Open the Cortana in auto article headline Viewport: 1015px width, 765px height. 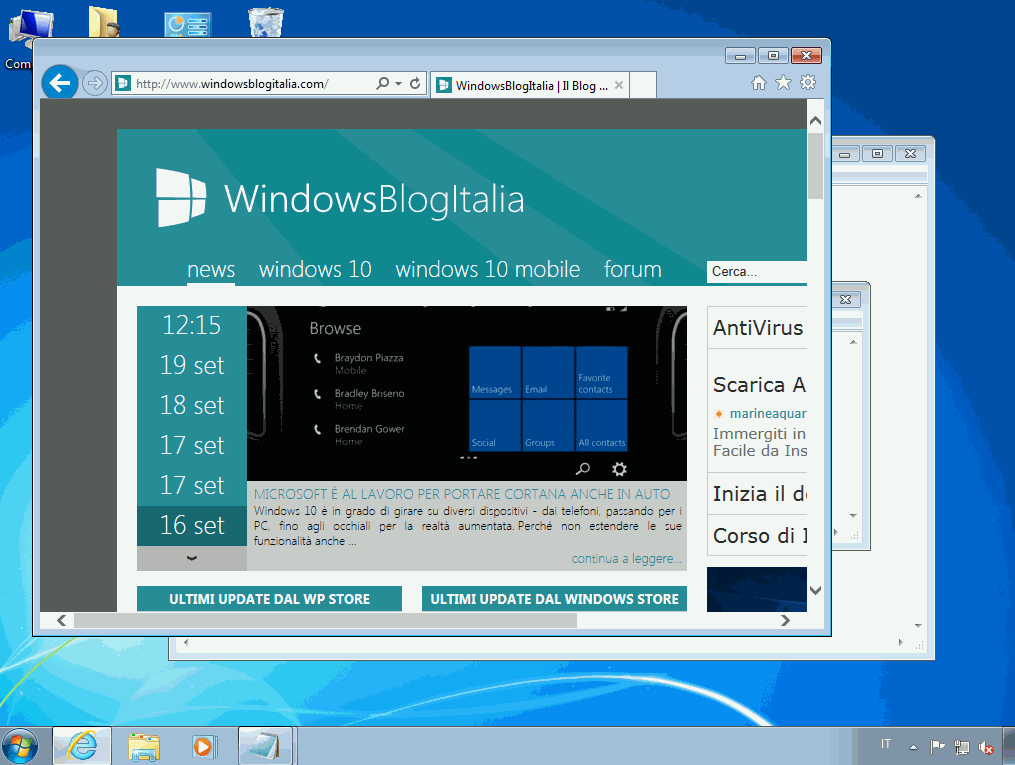pyautogui.click(x=462, y=494)
